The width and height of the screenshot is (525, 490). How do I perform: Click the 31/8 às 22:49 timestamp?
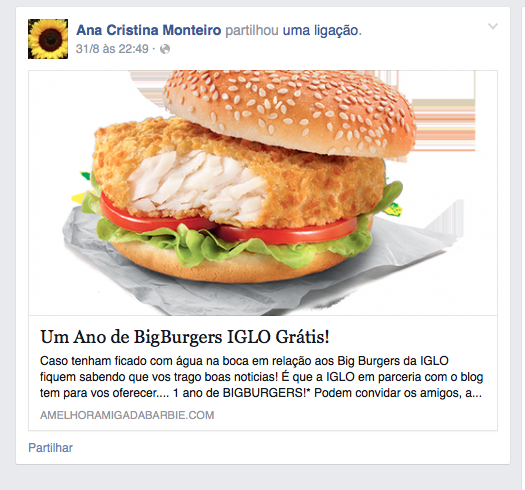click(x=112, y=49)
